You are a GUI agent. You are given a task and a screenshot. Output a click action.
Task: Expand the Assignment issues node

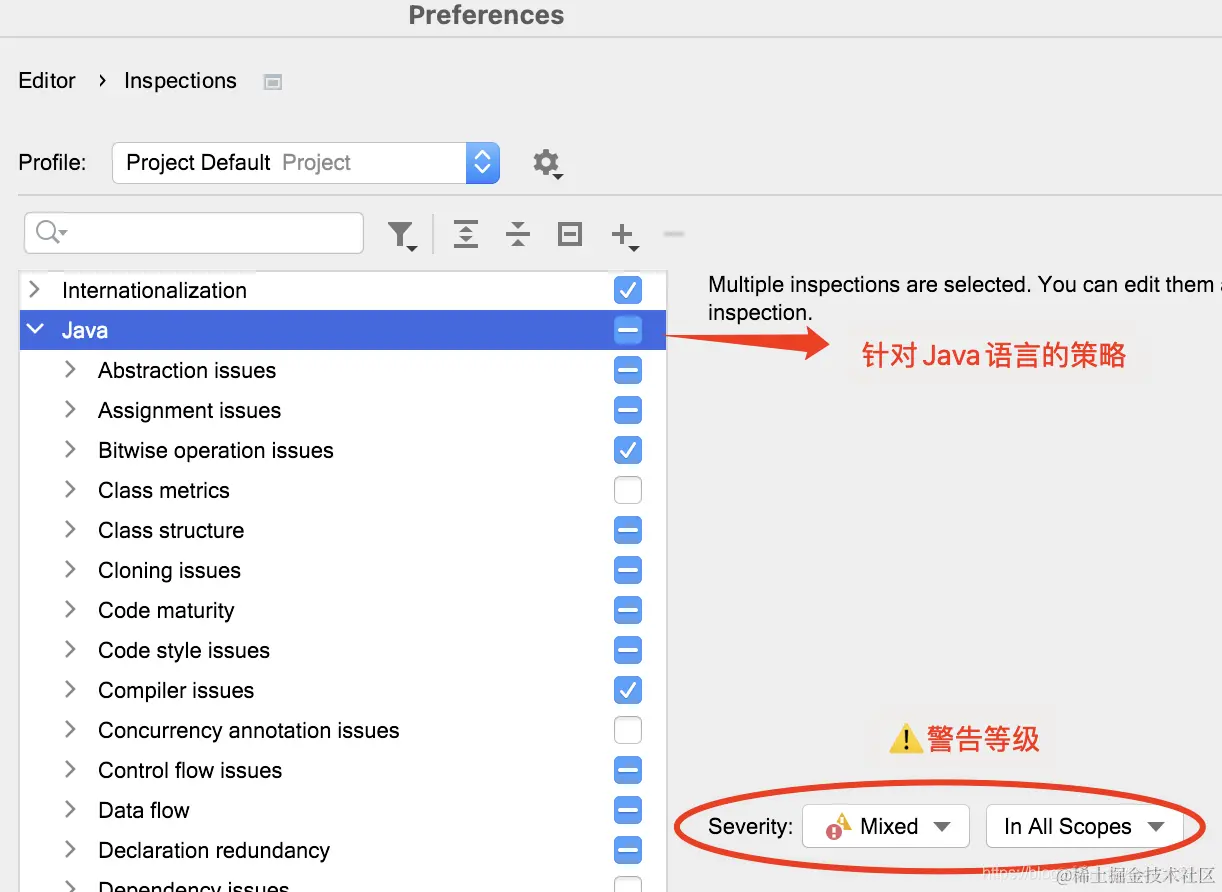[x=70, y=410]
